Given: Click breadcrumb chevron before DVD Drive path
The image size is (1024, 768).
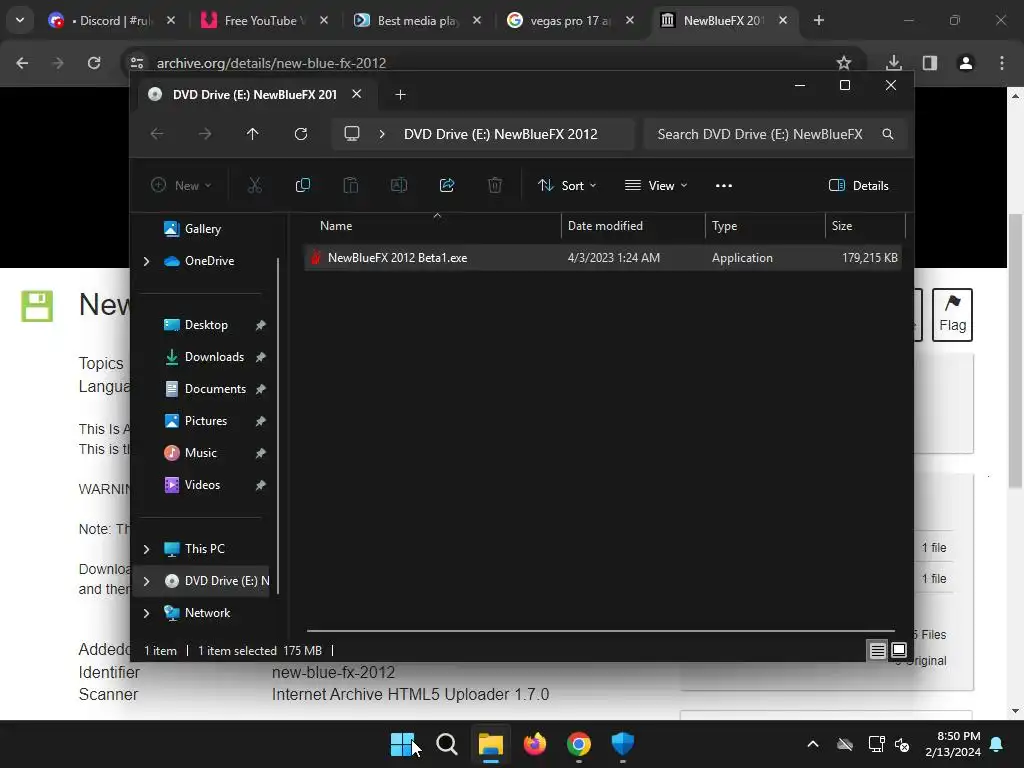Looking at the screenshot, I should pyautogui.click(x=382, y=134).
